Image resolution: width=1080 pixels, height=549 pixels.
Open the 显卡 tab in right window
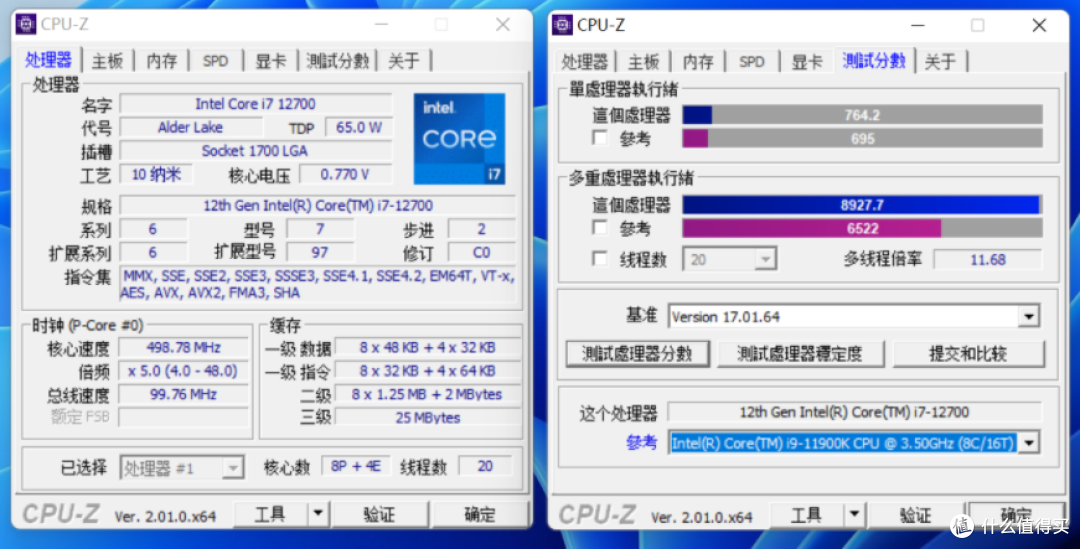[807, 61]
